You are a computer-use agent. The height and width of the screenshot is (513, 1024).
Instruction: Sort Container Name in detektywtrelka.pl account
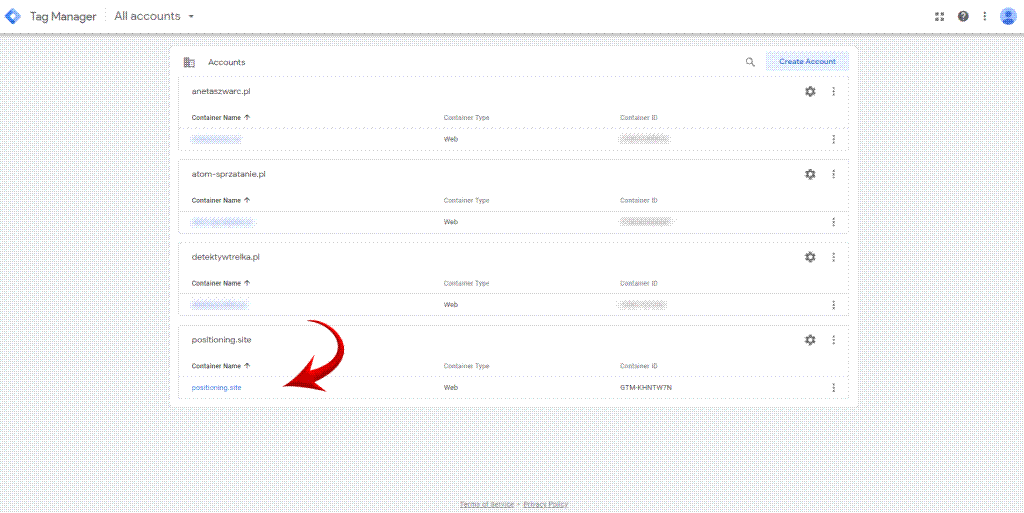click(x=221, y=283)
